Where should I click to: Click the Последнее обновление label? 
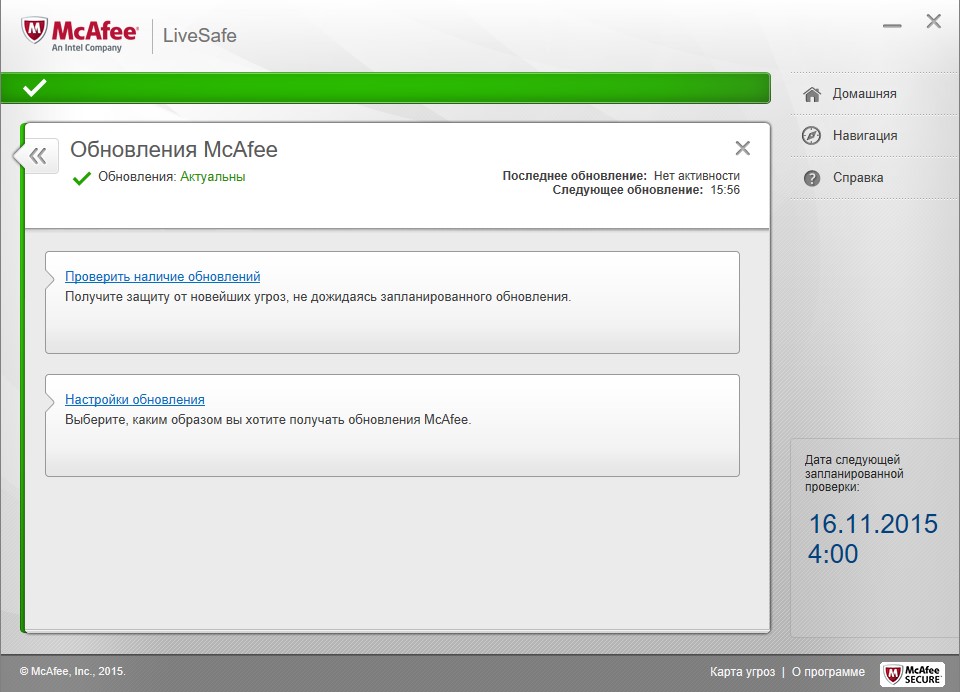pos(574,176)
